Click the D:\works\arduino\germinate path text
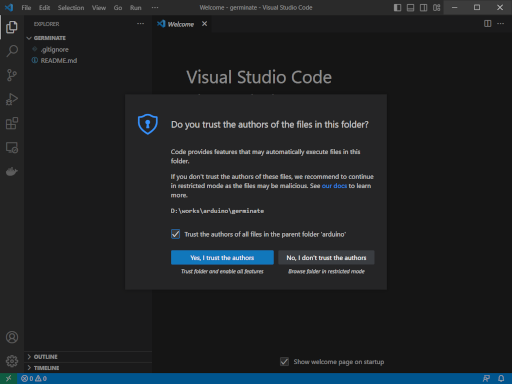This screenshot has height=384, width=512. pos(217,211)
